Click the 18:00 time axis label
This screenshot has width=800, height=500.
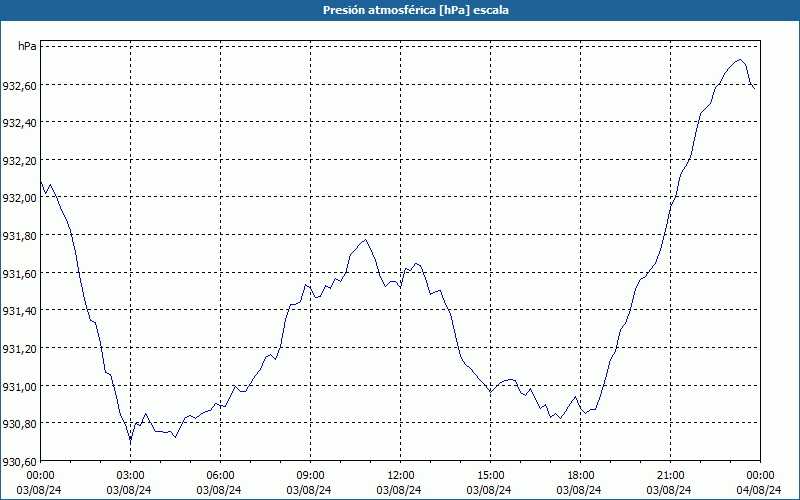coord(581,476)
